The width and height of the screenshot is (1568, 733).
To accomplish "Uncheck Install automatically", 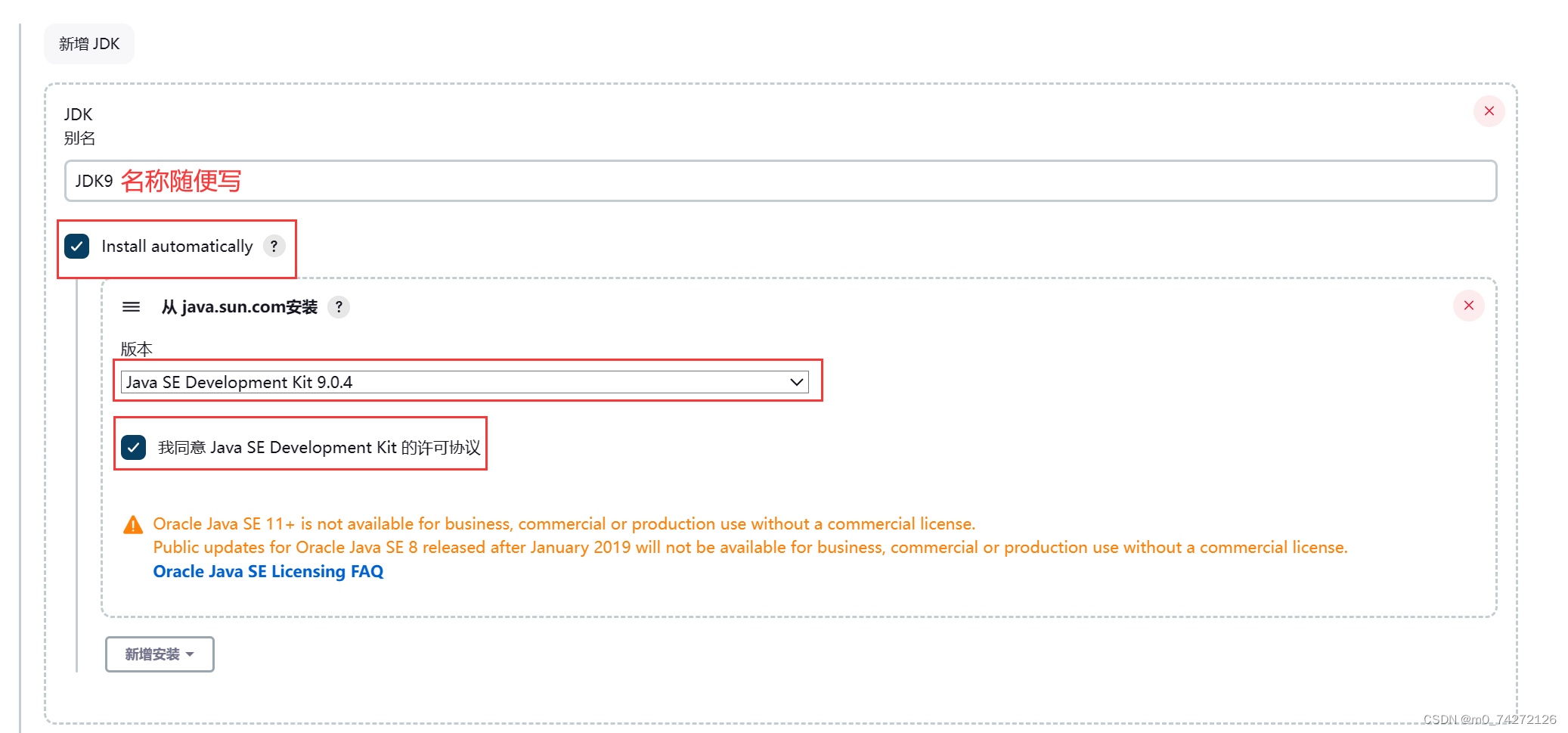I will 76,246.
